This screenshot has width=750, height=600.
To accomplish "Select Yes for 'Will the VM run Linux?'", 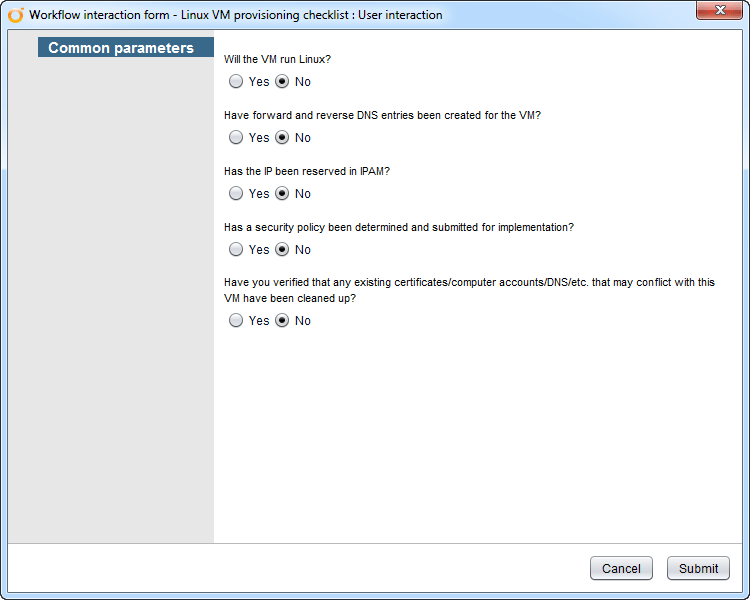I will click(236, 82).
